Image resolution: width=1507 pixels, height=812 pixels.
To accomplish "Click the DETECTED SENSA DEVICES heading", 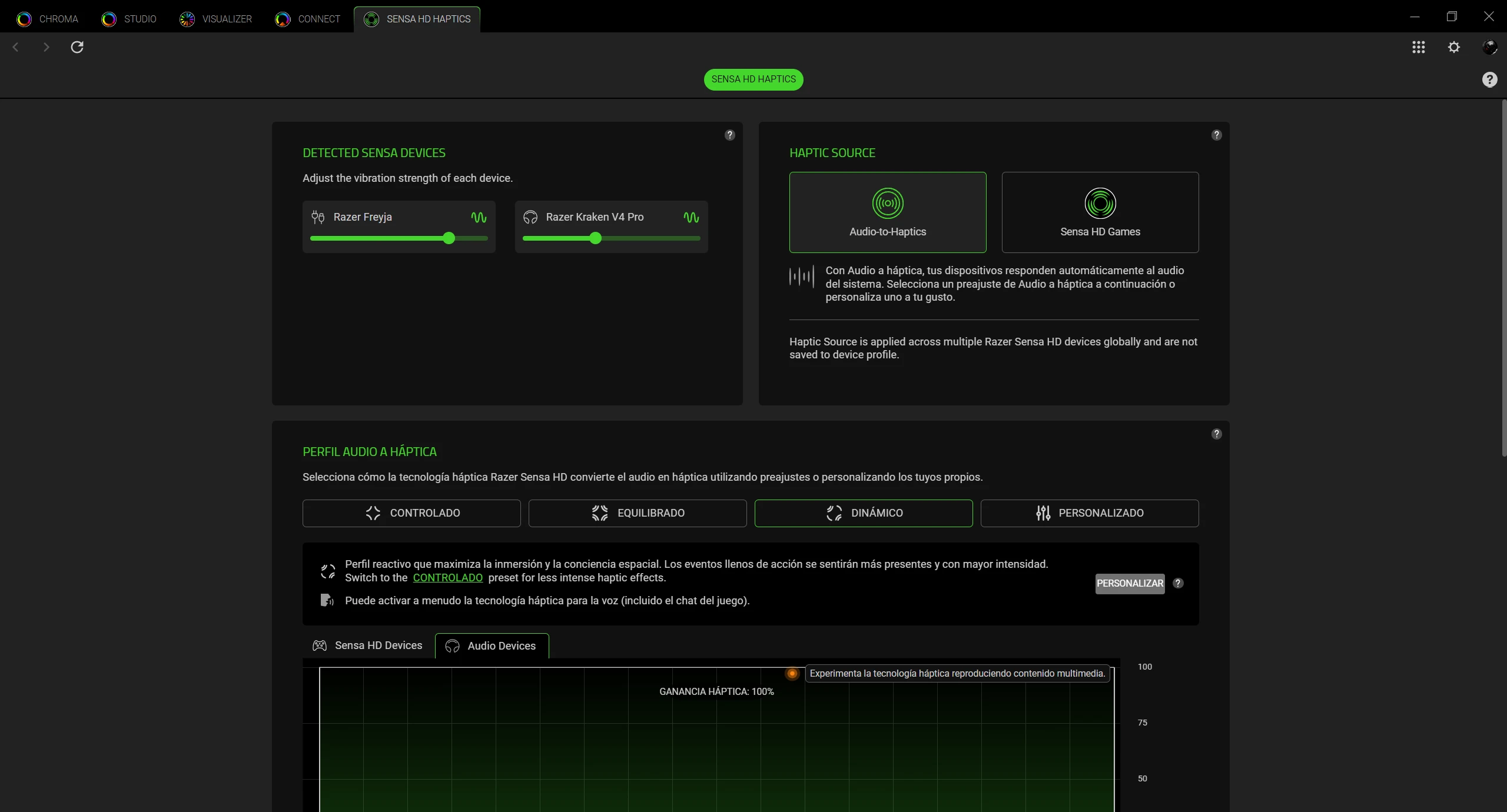I will tap(374, 153).
